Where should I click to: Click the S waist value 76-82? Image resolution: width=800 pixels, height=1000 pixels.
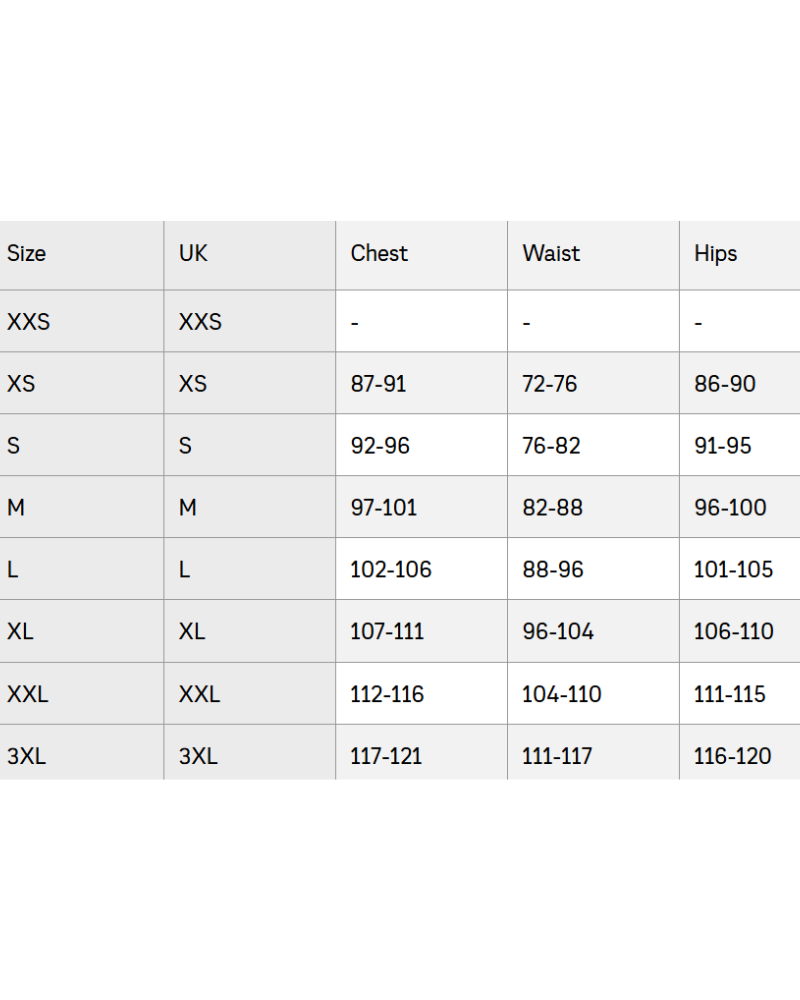click(551, 446)
